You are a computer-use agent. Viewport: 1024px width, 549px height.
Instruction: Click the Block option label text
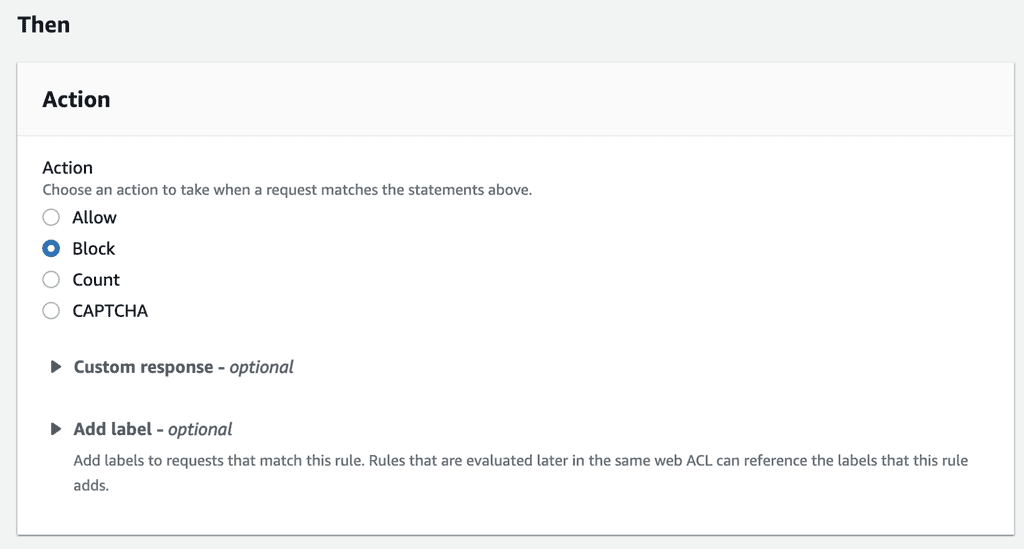tap(94, 249)
